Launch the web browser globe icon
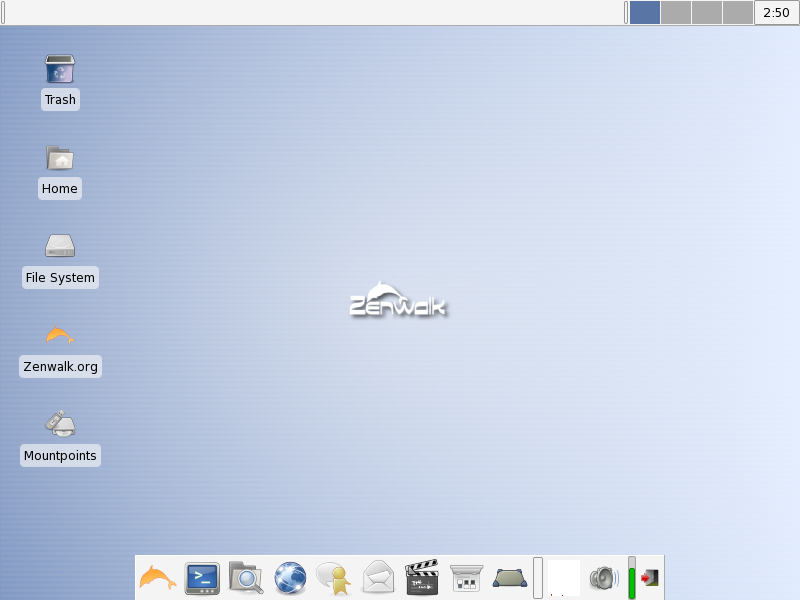Image resolution: width=800 pixels, height=600 pixels. tap(290, 578)
